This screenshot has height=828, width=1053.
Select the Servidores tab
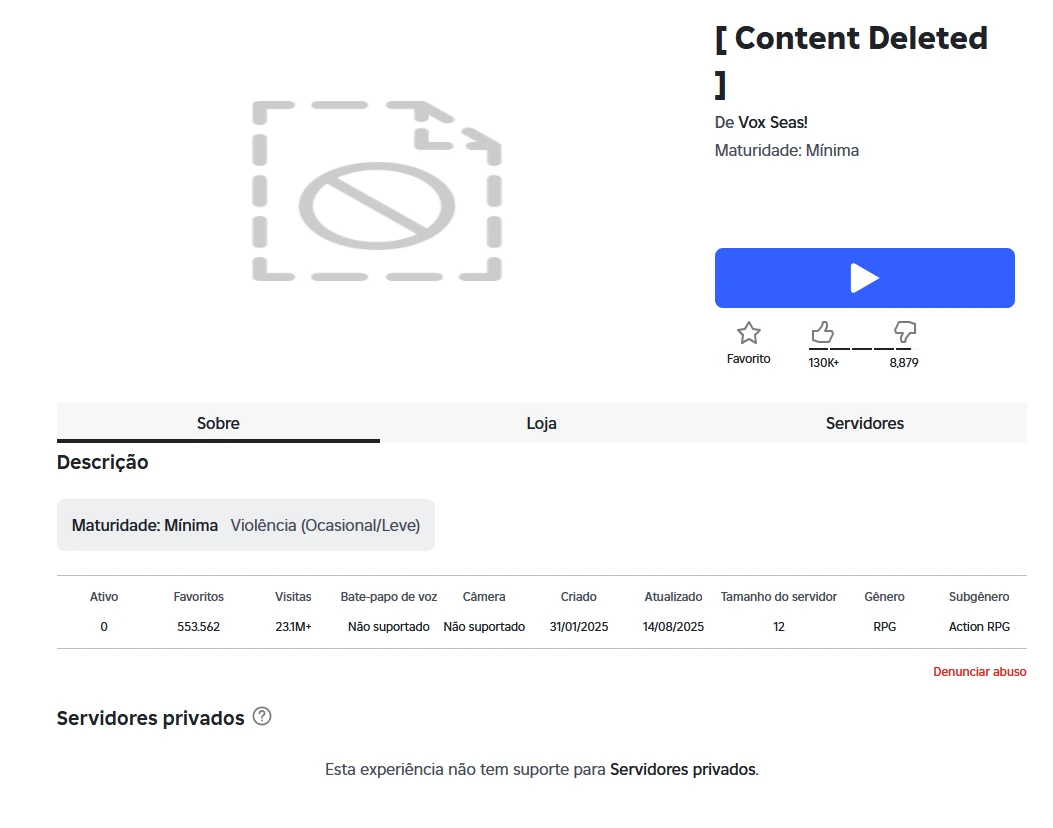pos(864,423)
